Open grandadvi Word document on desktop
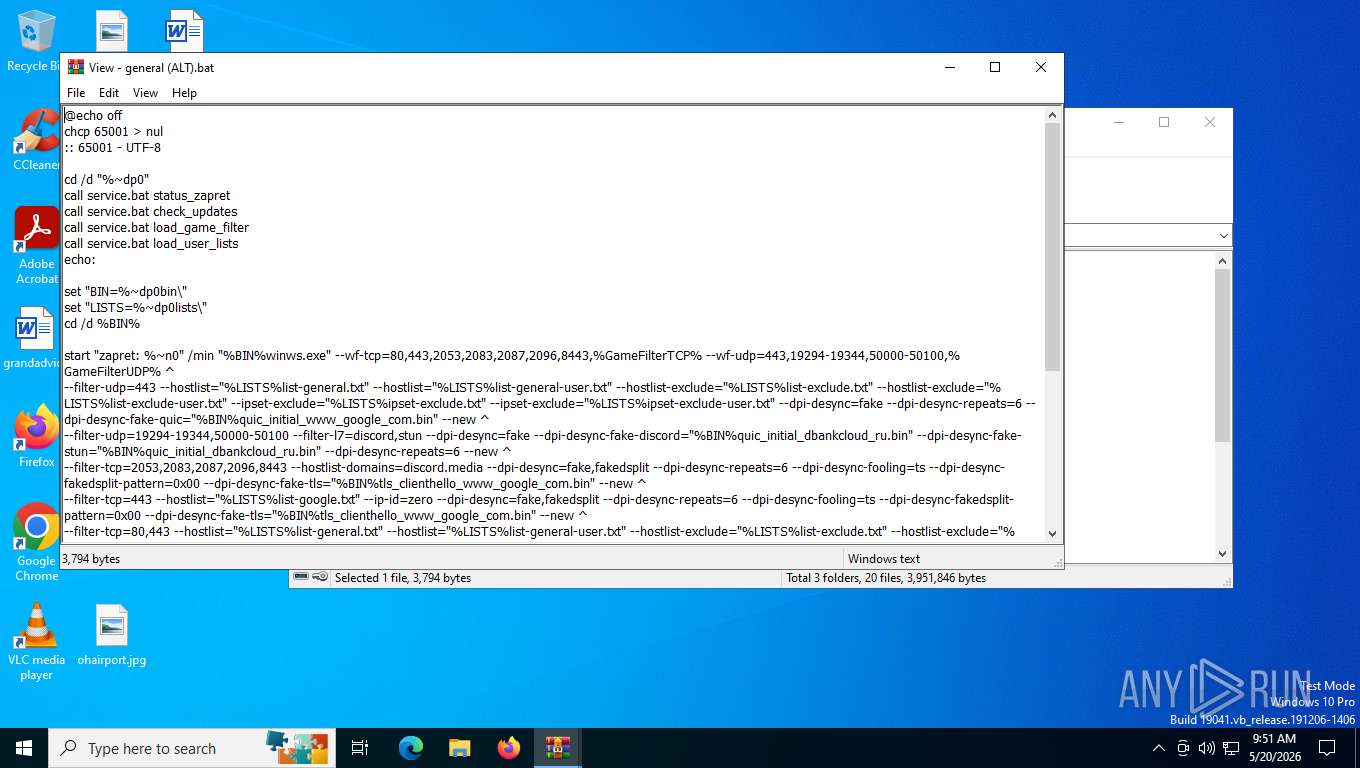Image resolution: width=1360 pixels, height=768 pixels. (34, 338)
